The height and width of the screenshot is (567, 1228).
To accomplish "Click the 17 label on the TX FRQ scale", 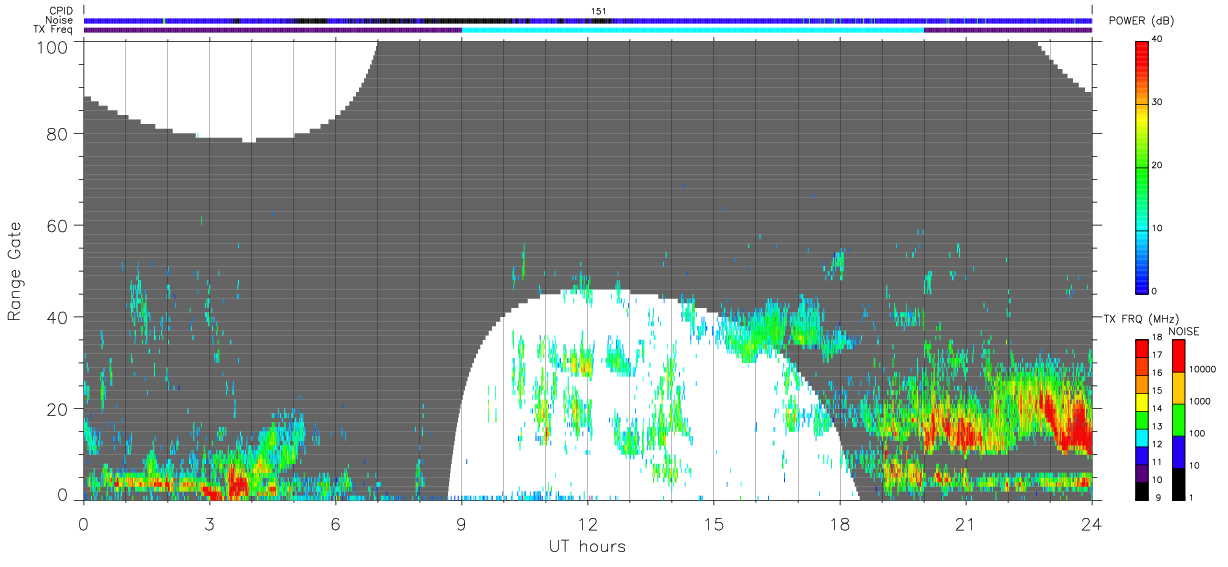I will click(1157, 355).
